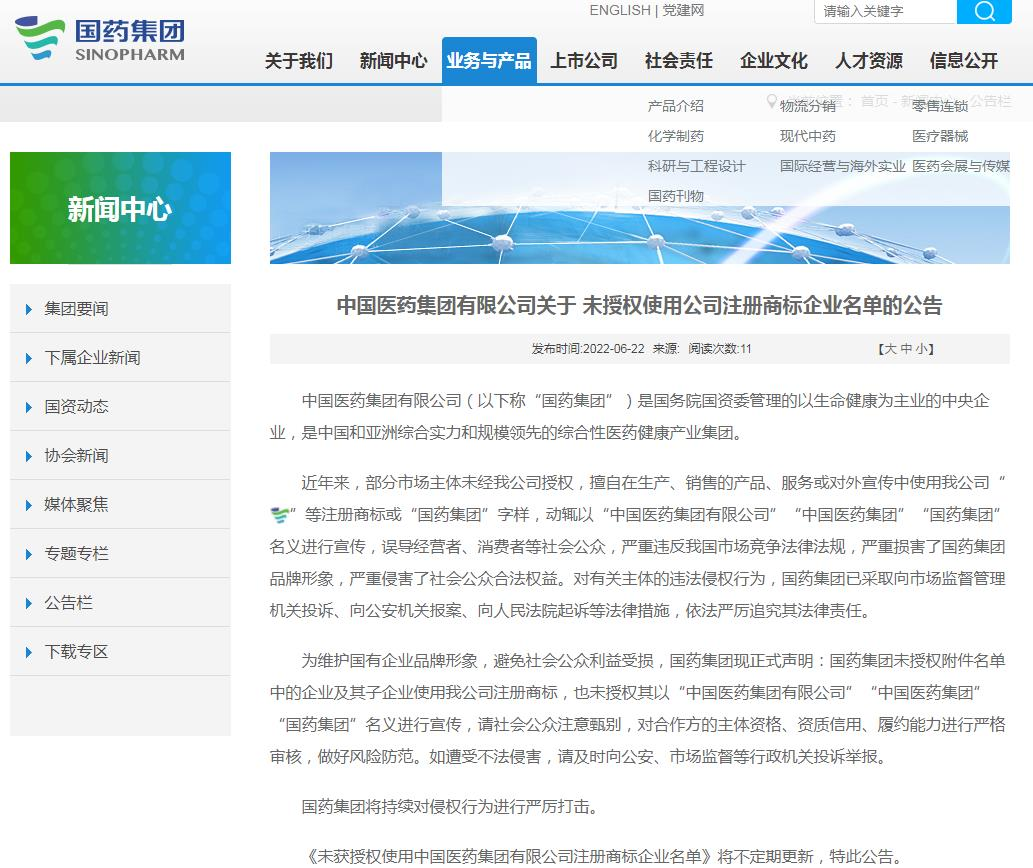The height and width of the screenshot is (868, 1033).
Task: Open the 党建网 link
Action: coord(683,11)
